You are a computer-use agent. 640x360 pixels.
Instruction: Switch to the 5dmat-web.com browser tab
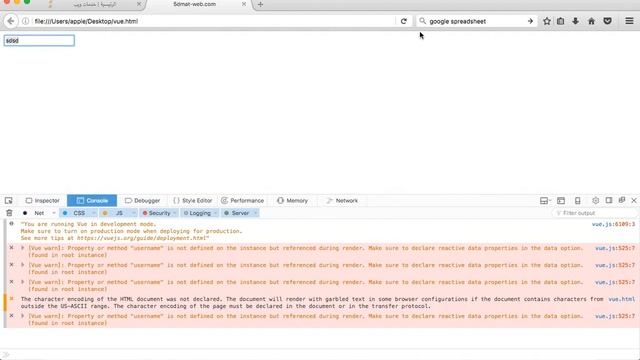[x=199, y=4]
